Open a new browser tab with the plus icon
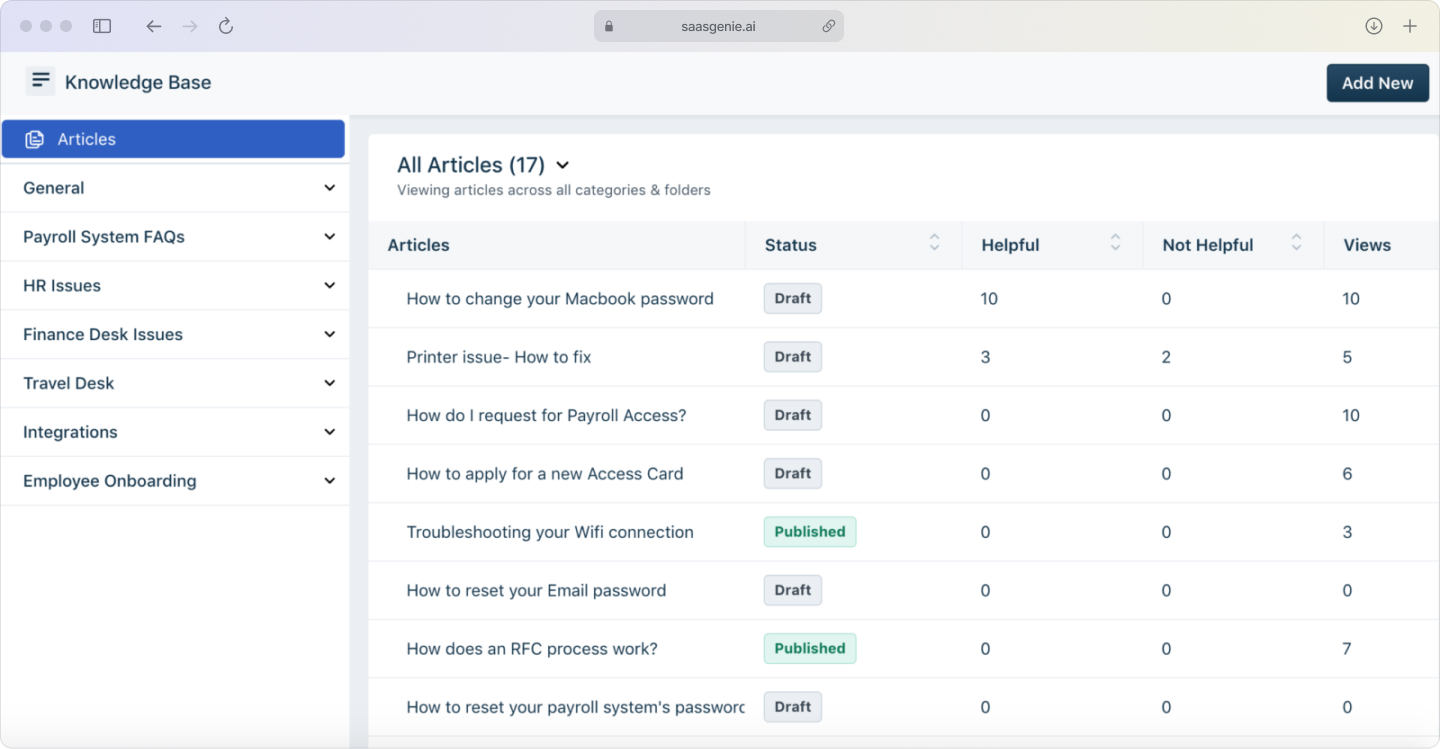This screenshot has height=749, width=1440. (1412, 26)
